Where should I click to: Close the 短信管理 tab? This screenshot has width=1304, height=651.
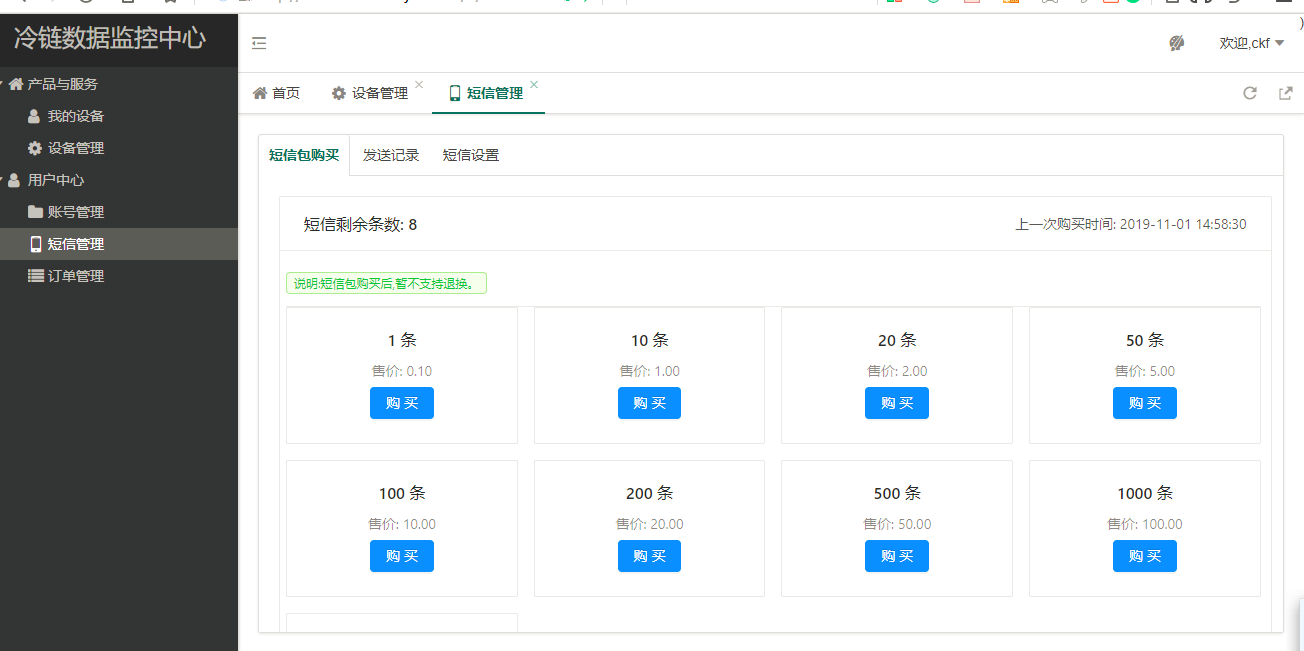click(534, 85)
